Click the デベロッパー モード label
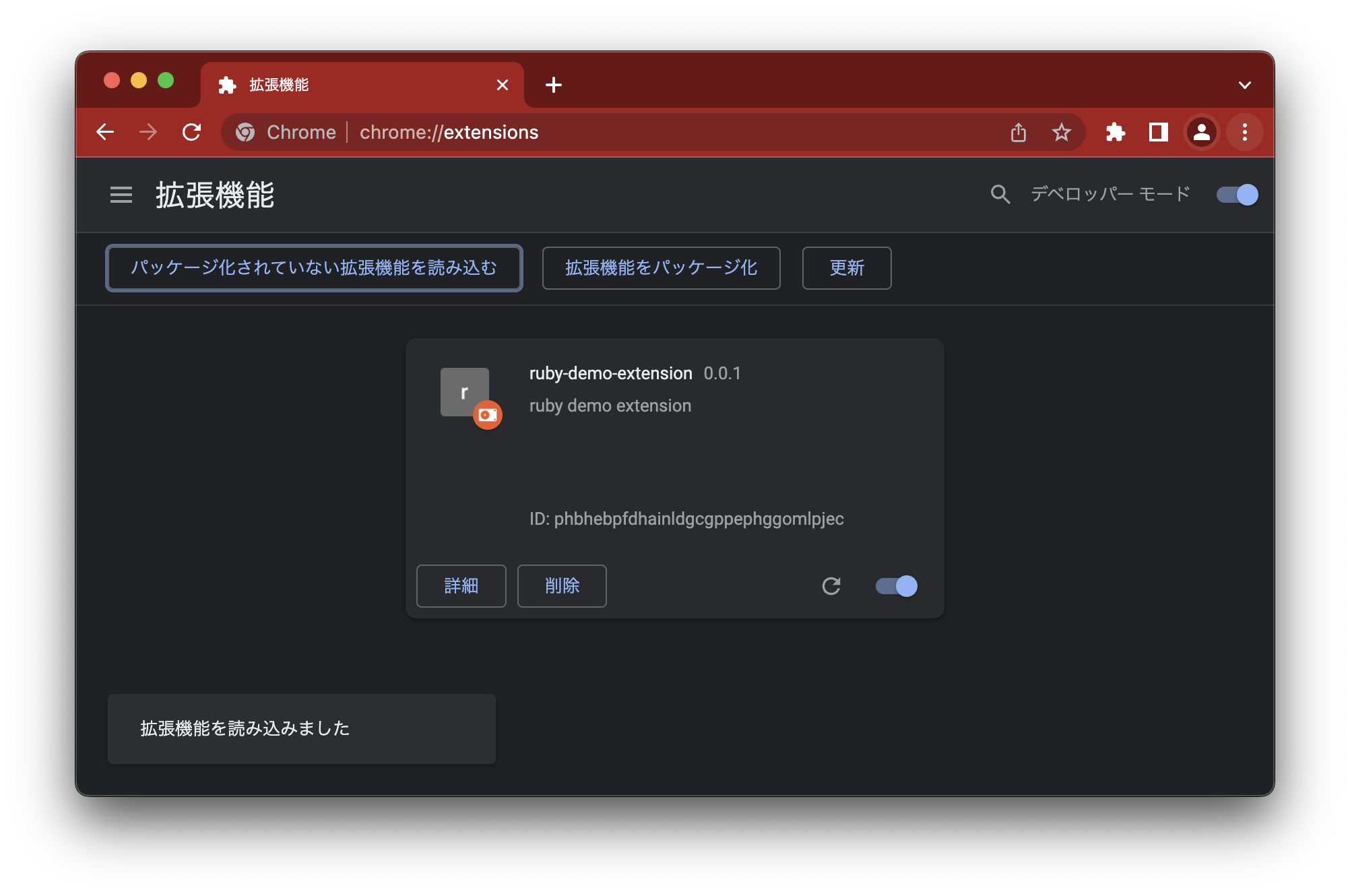The image size is (1350, 896). (1111, 195)
